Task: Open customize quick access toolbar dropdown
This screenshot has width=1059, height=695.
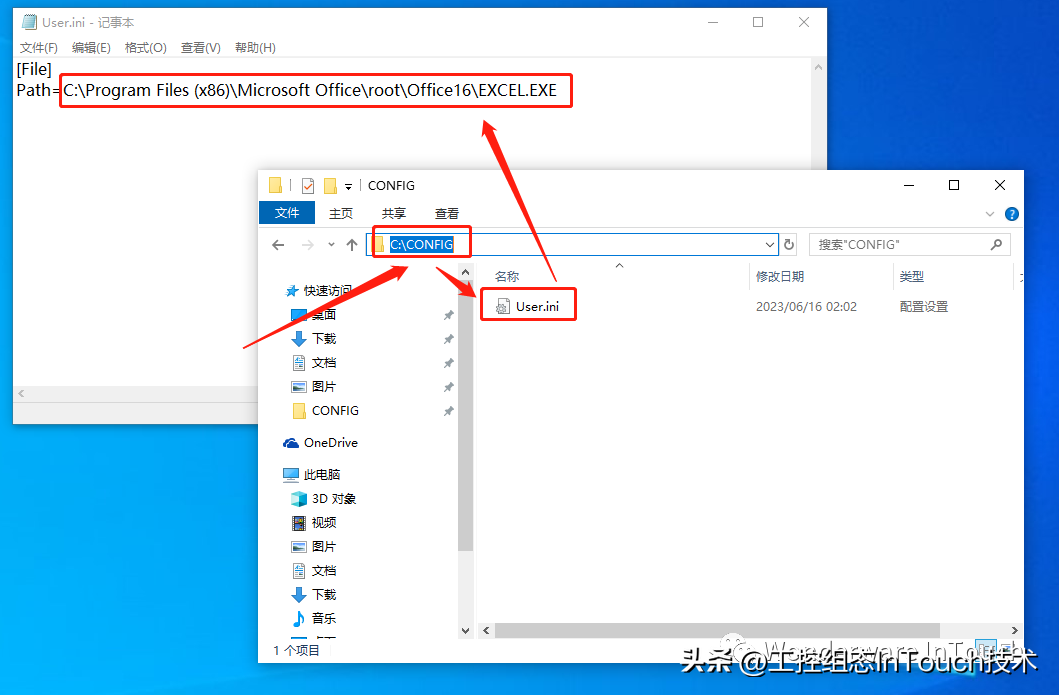Action: 349,186
